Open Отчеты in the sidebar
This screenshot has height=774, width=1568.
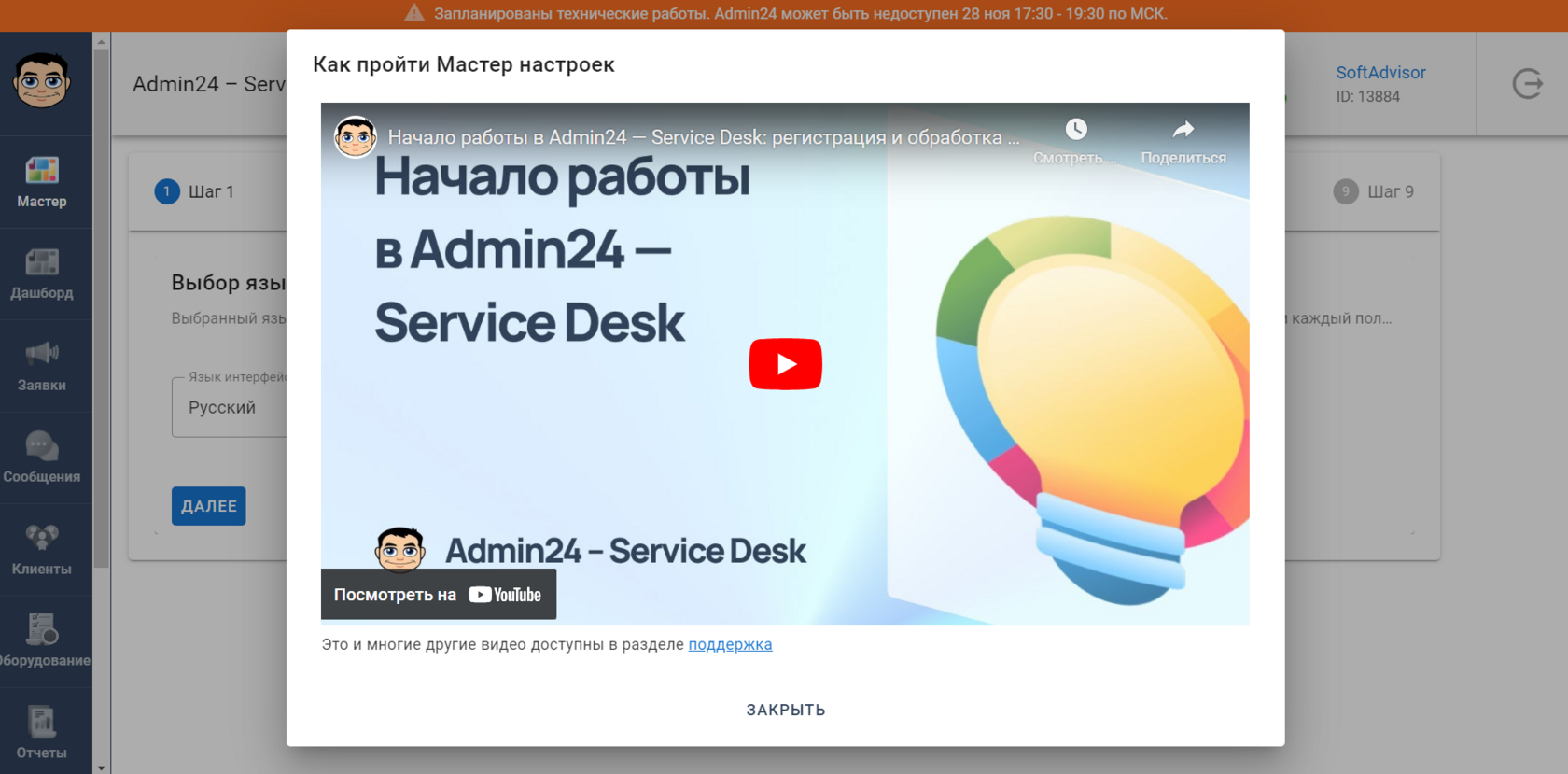[42, 734]
